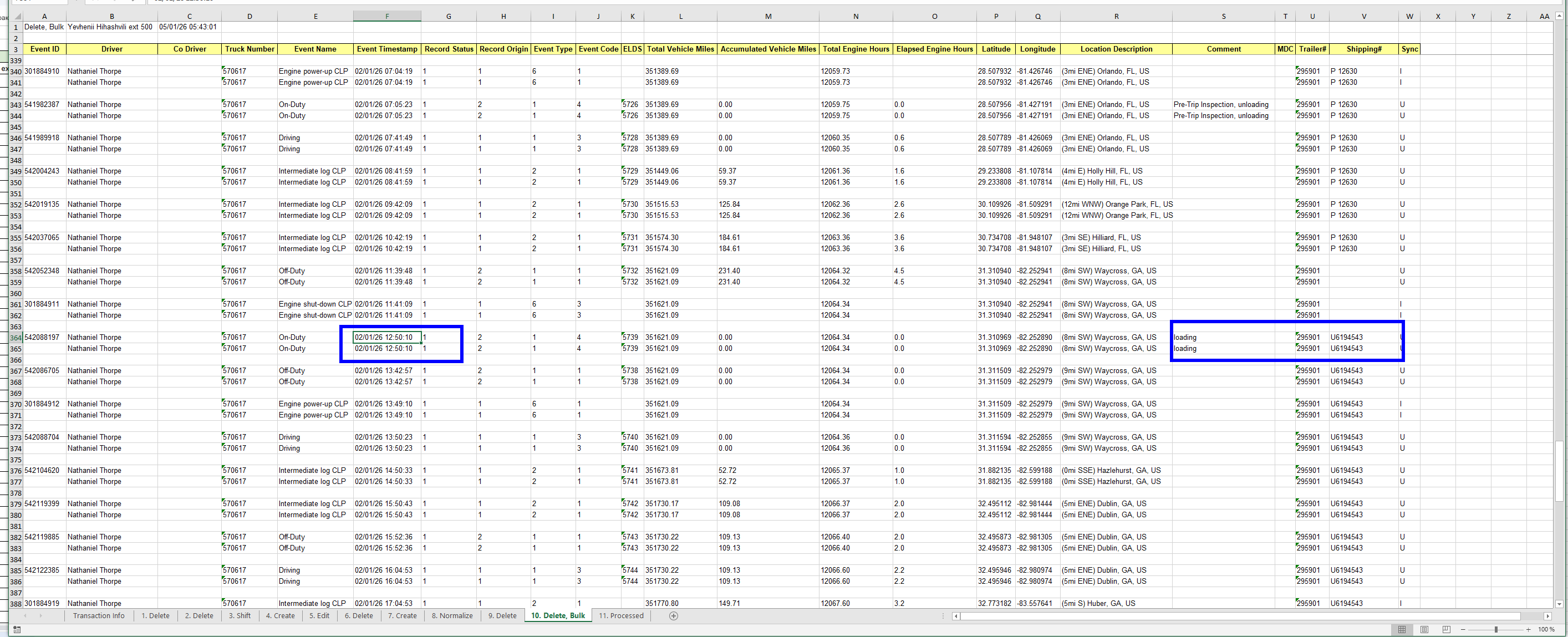The image size is (1568, 637).
Task: Select row 364 header
Action: click(x=15, y=338)
